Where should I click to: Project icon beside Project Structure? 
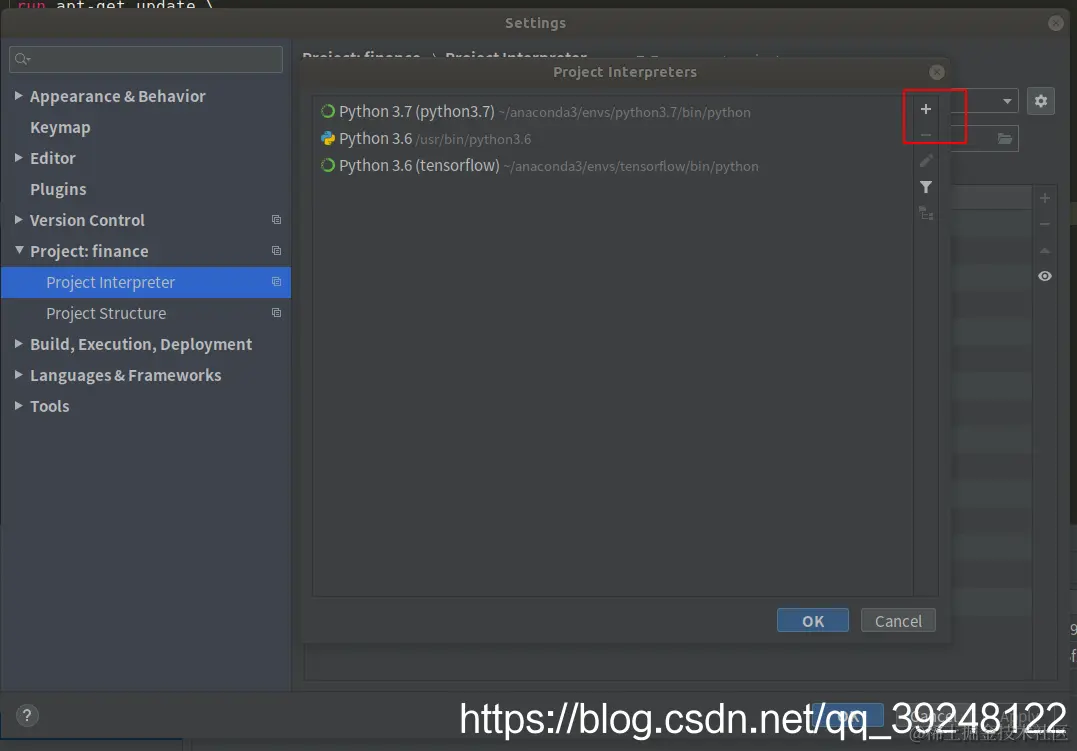(276, 313)
